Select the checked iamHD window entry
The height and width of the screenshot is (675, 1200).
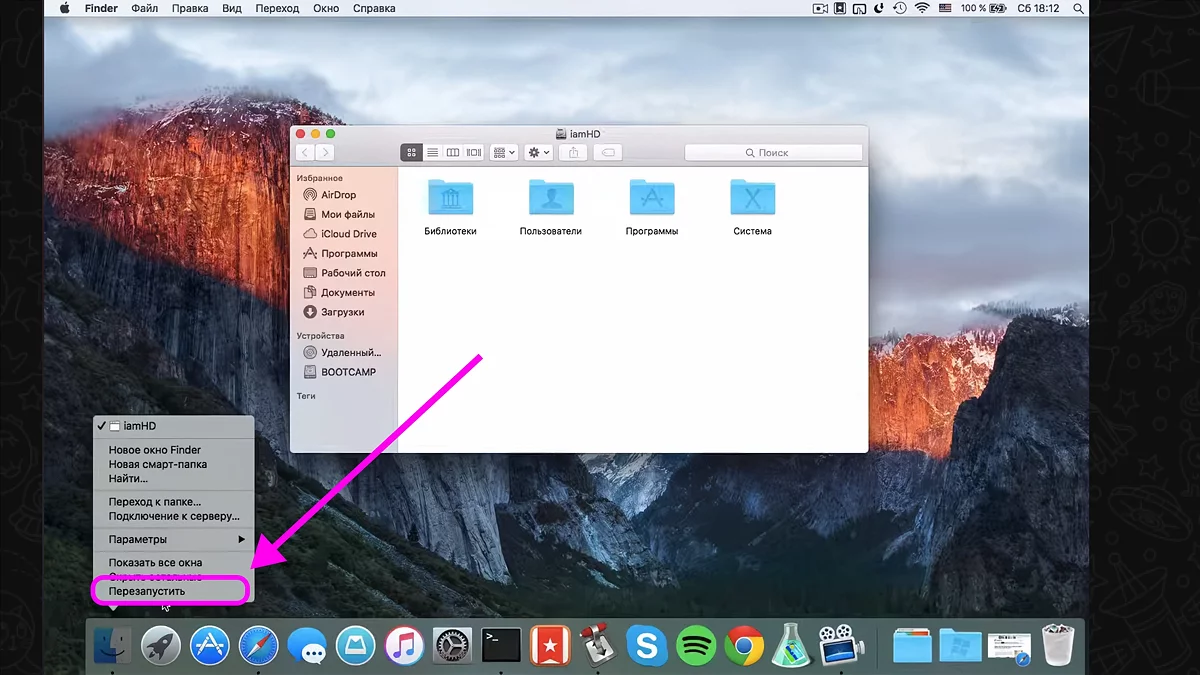140,426
